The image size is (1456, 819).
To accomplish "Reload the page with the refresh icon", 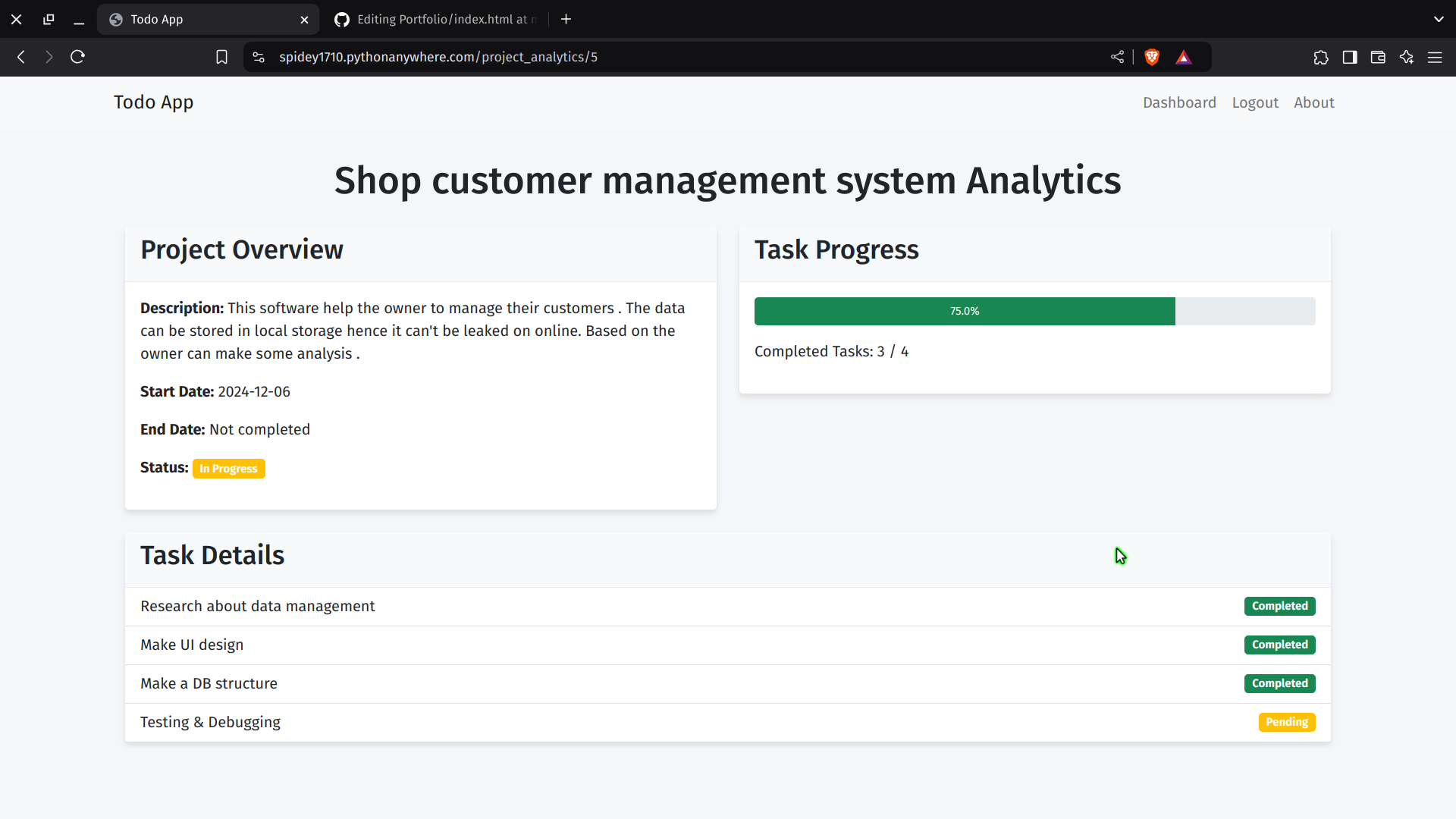I will pos(77,57).
